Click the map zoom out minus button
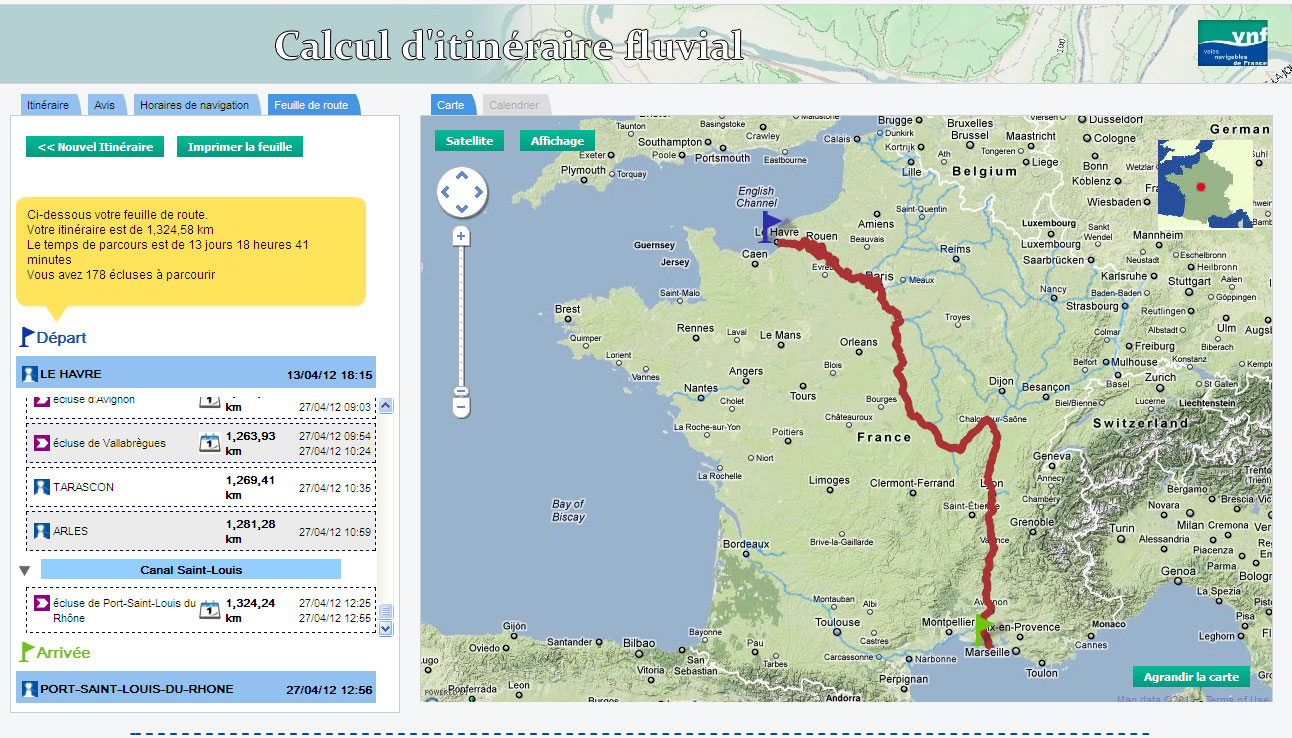 (x=461, y=406)
